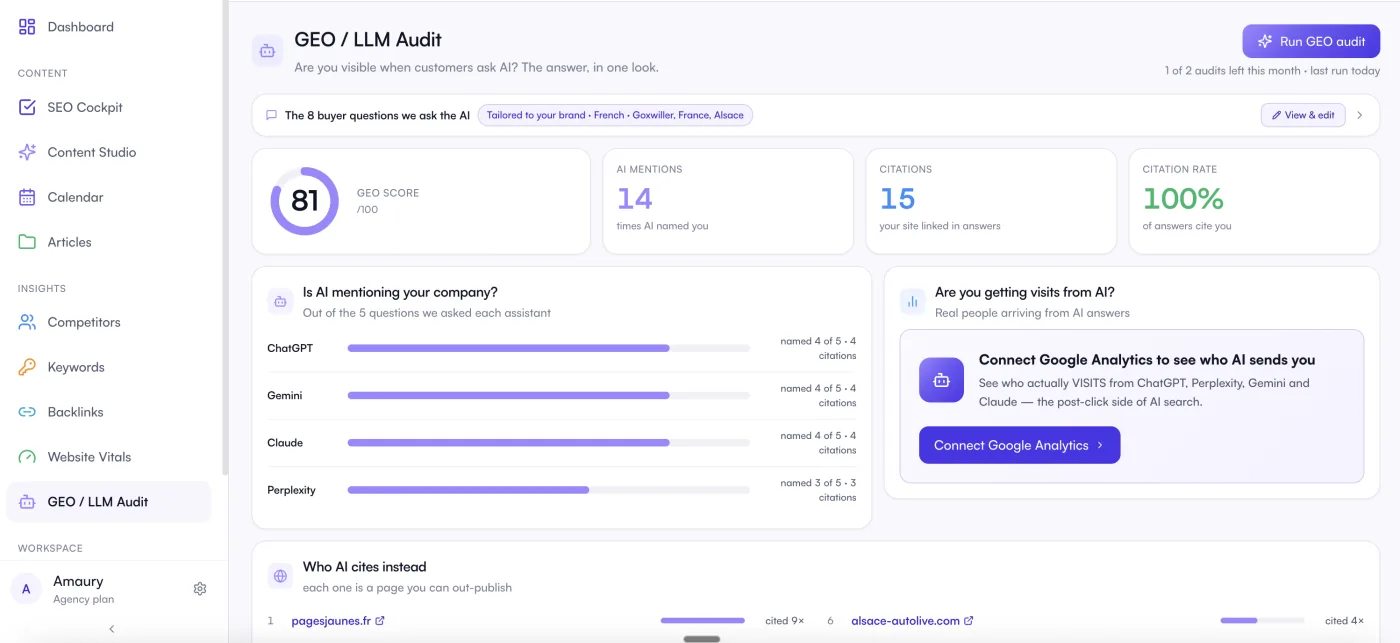This screenshot has height=643, width=1400.
Task: Click the Citation Rate 100% value
Action: tap(1183, 199)
